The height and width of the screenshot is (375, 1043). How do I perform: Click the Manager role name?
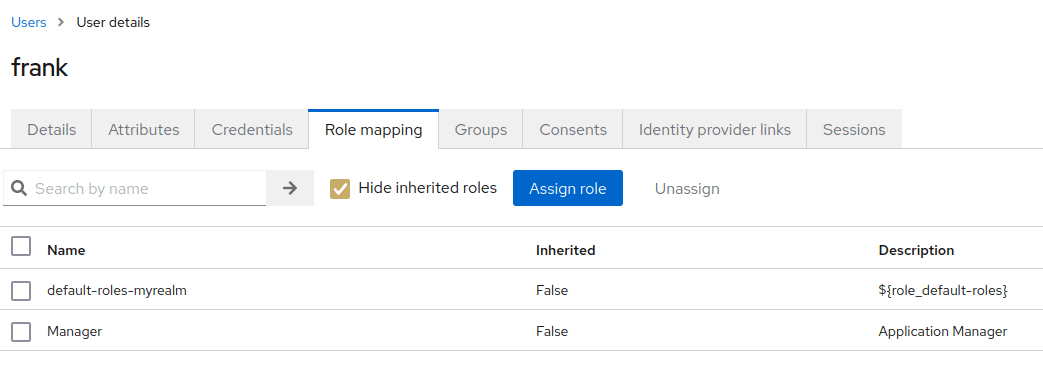click(74, 331)
